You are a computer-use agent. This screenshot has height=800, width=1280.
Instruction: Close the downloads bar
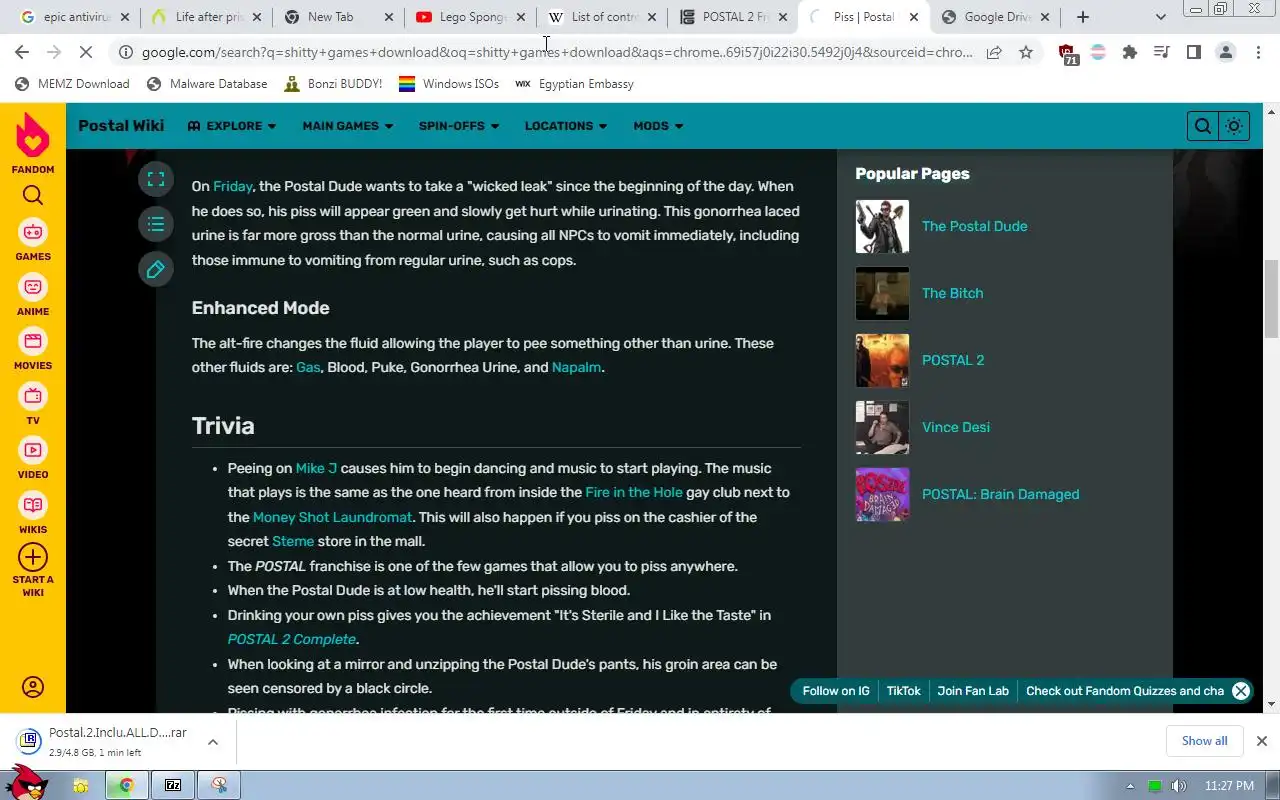[1261, 741]
